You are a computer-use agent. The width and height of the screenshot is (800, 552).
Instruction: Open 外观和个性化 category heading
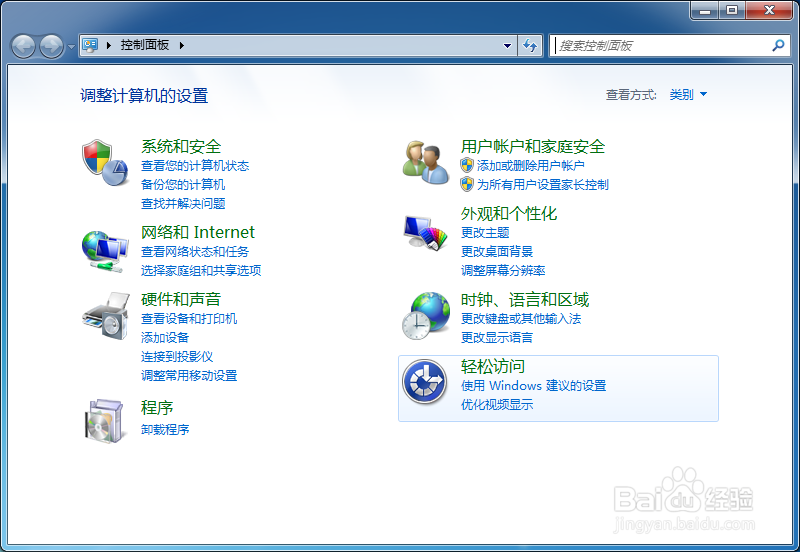pyautogui.click(x=509, y=213)
